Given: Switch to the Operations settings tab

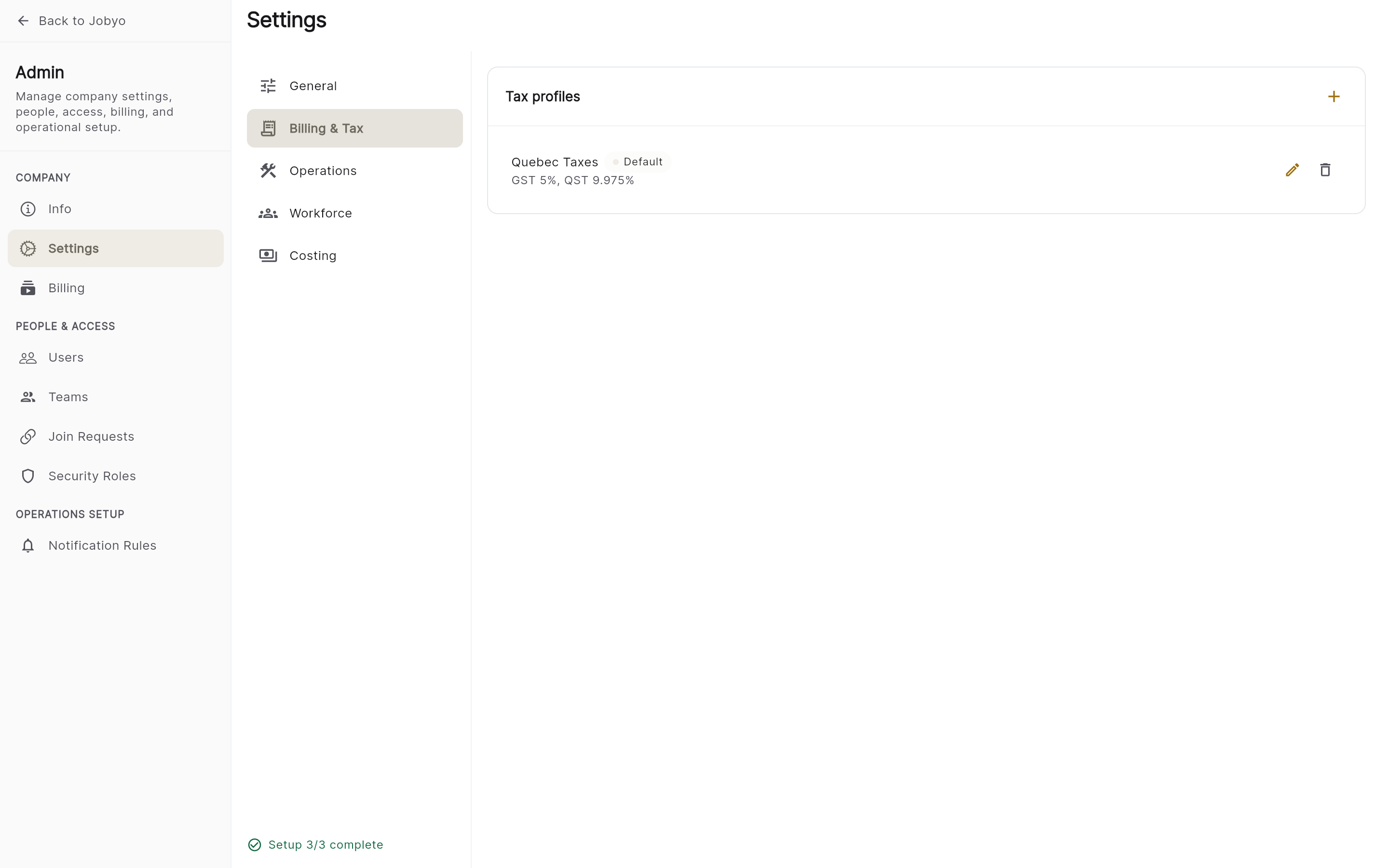Looking at the screenshot, I should coord(354,171).
